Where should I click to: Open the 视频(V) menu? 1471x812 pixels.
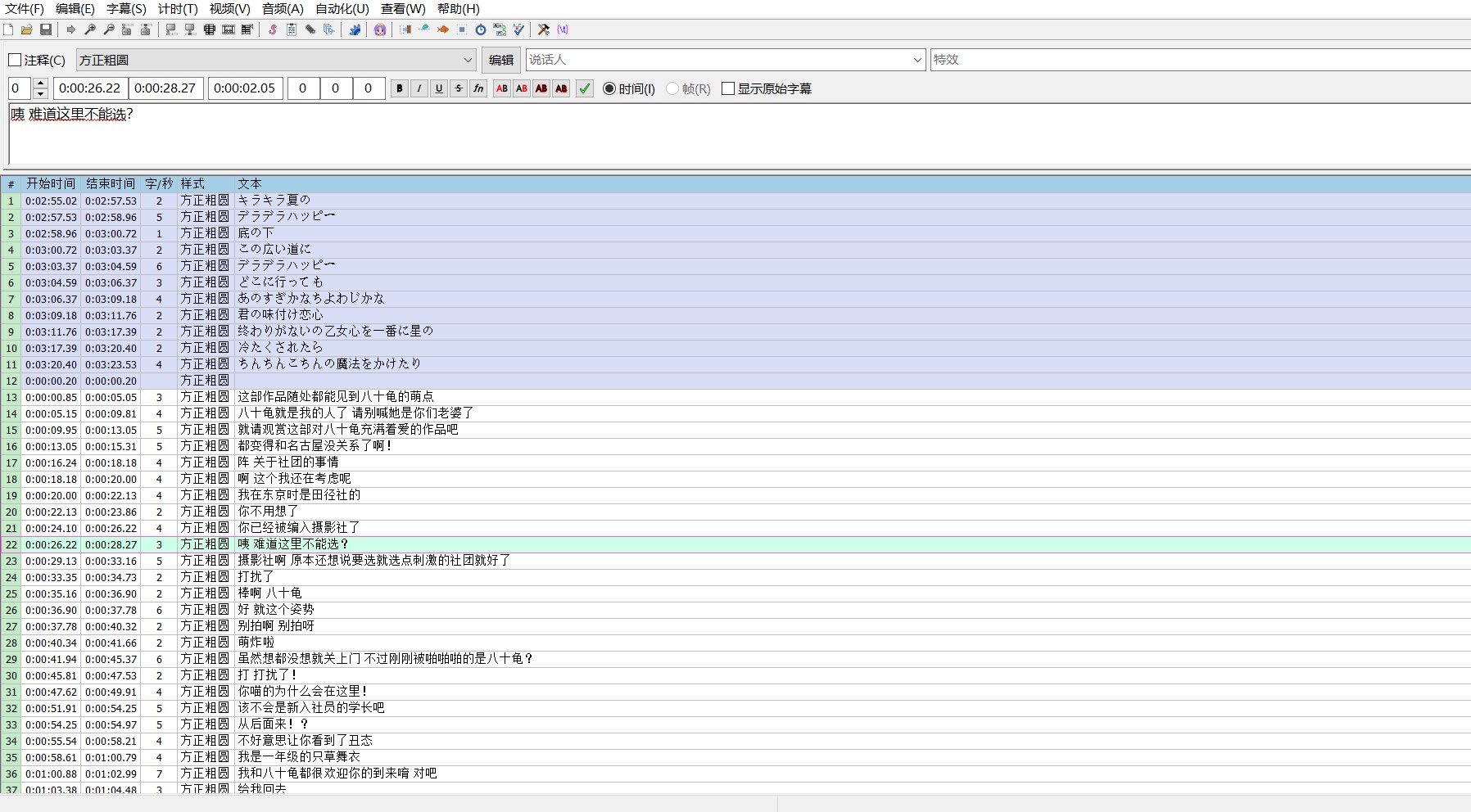click(230, 9)
